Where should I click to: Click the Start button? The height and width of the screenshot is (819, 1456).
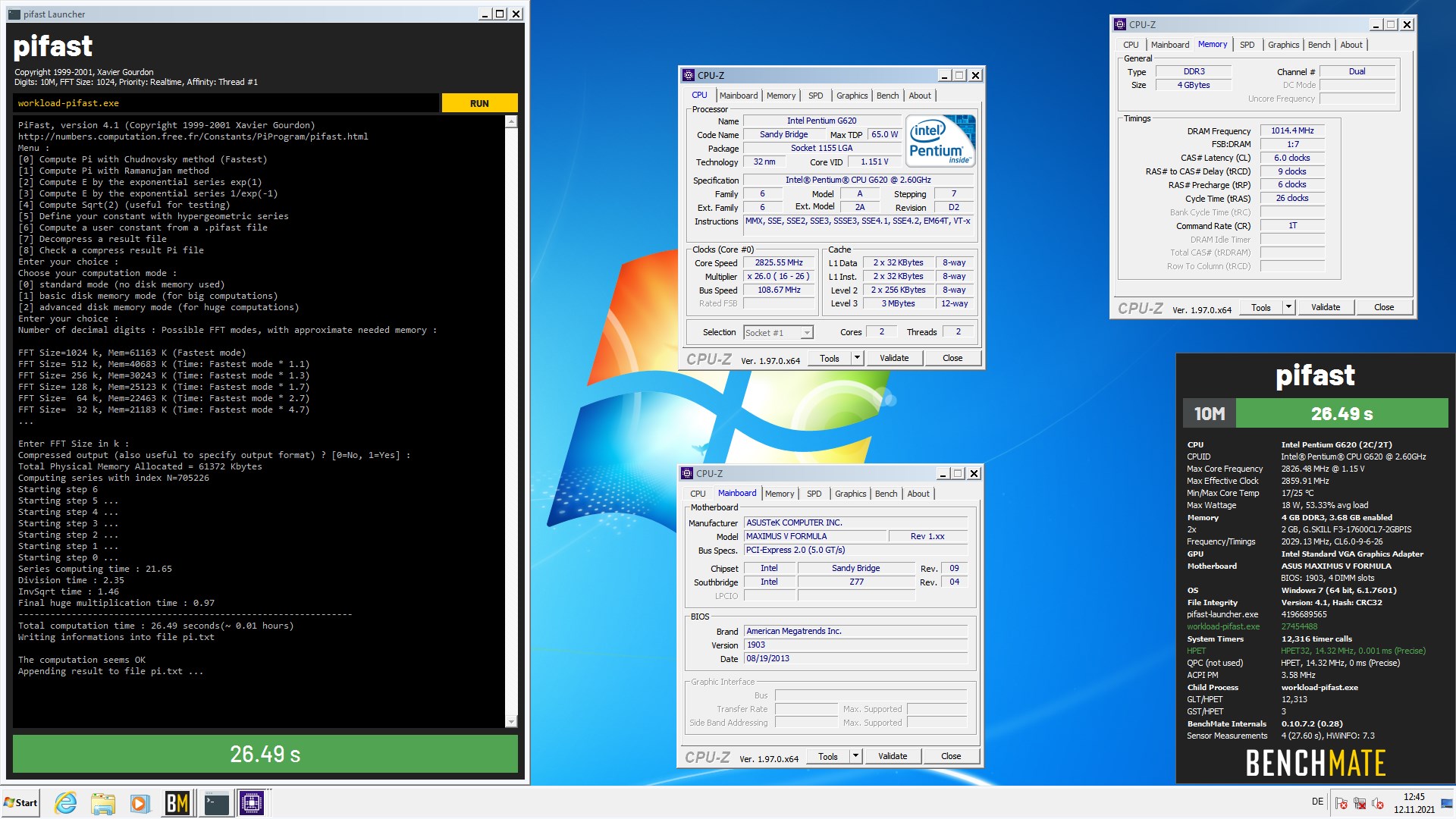click(x=20, y=802)
